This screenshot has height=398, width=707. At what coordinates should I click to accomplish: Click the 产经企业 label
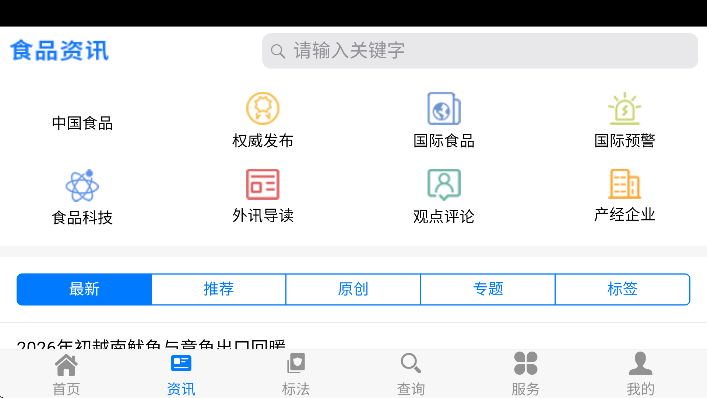[624, 215]
